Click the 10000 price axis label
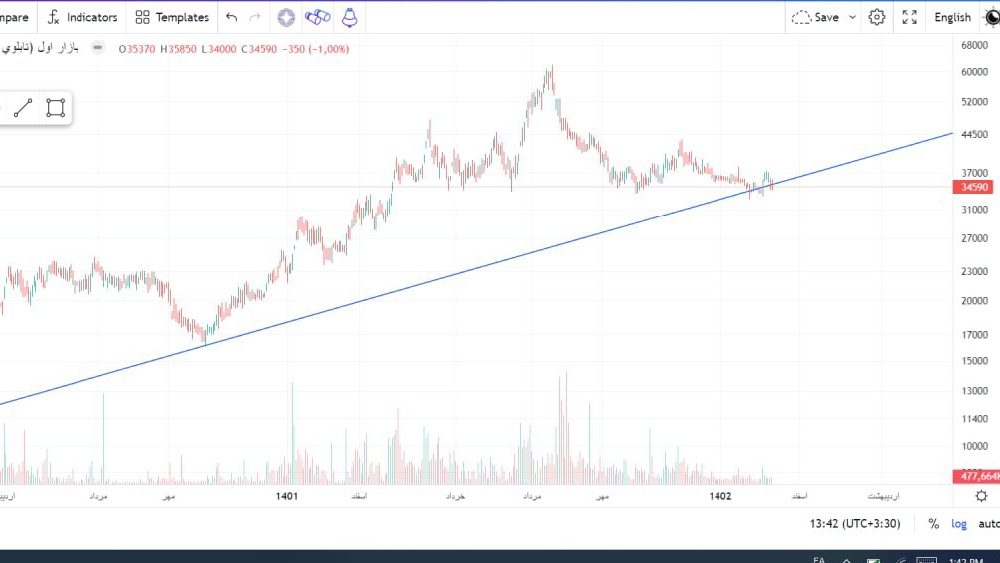Image resolution: width=1000 pixels, height=563 pixels. click(x=974, y=446)
